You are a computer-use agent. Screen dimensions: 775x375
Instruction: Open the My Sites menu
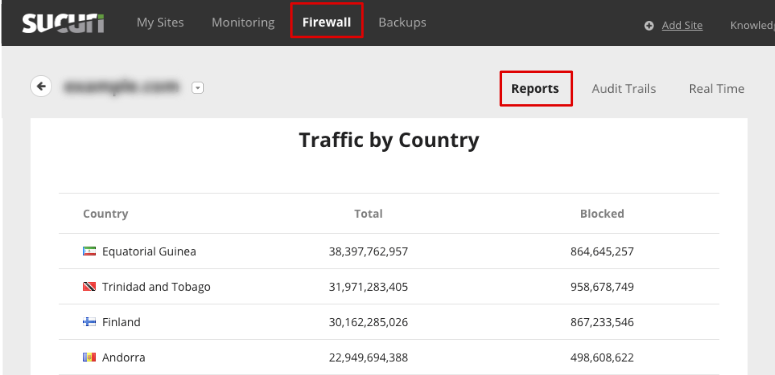coord(160,23)
